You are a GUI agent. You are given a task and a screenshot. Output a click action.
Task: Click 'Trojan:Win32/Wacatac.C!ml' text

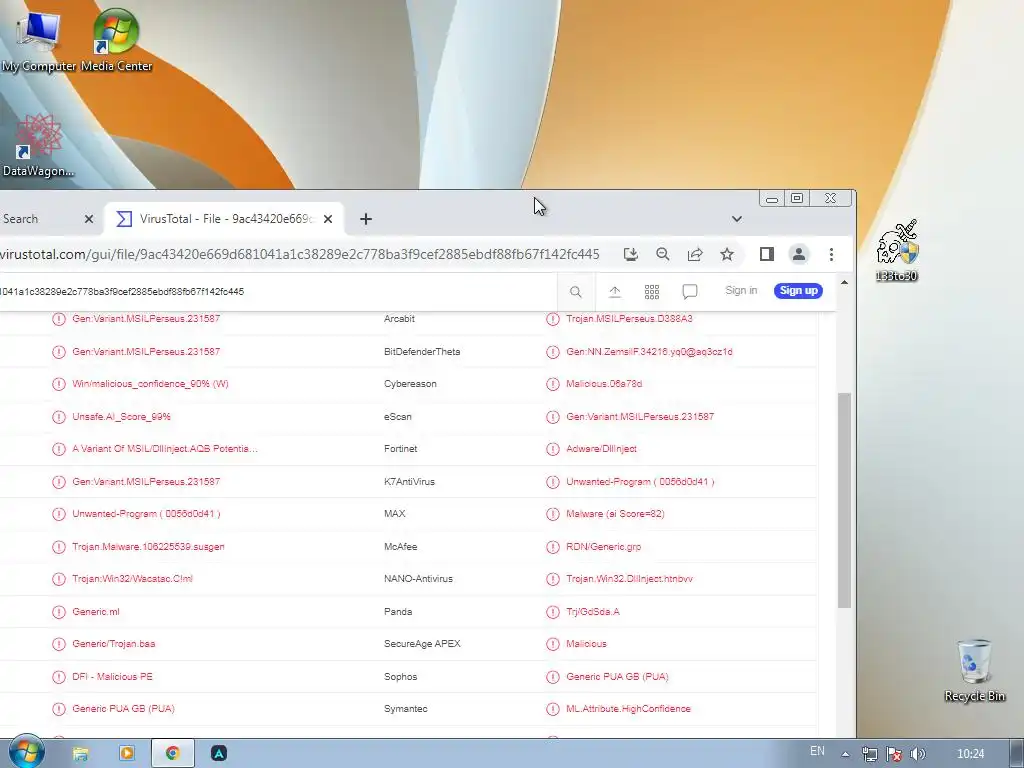click(x=132, y=578)
